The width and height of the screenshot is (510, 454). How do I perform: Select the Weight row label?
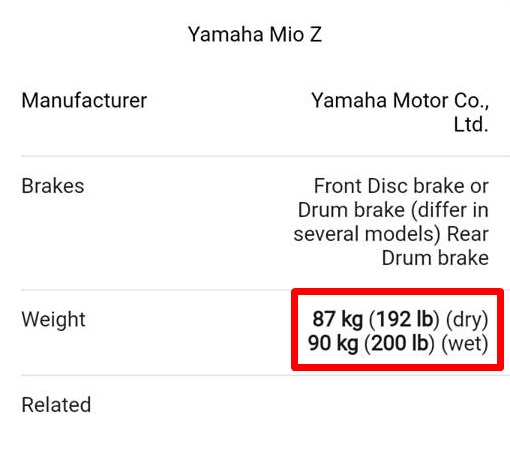pos(53,320)
